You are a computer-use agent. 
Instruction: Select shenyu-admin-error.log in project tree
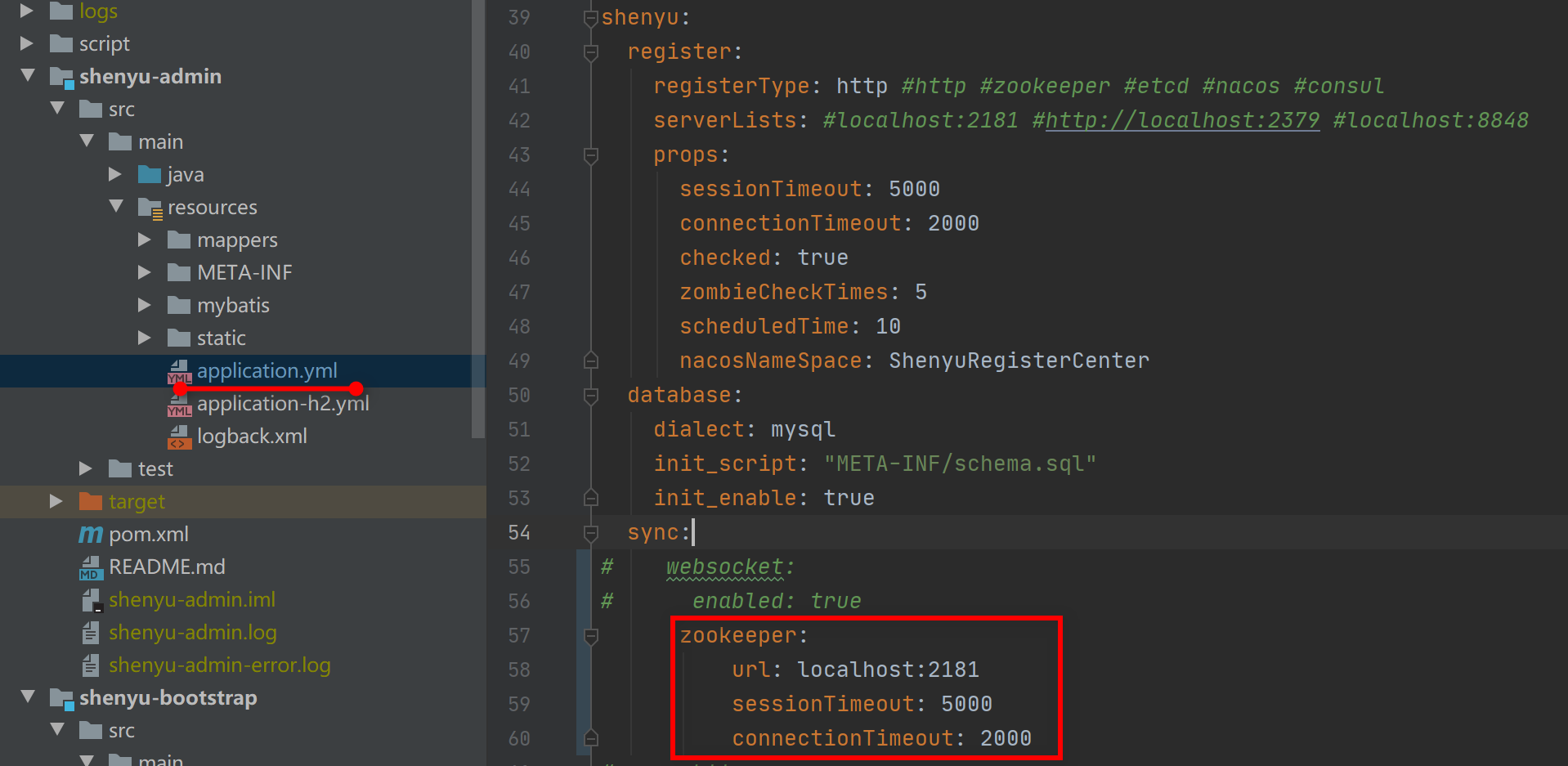tap(219, 665)
